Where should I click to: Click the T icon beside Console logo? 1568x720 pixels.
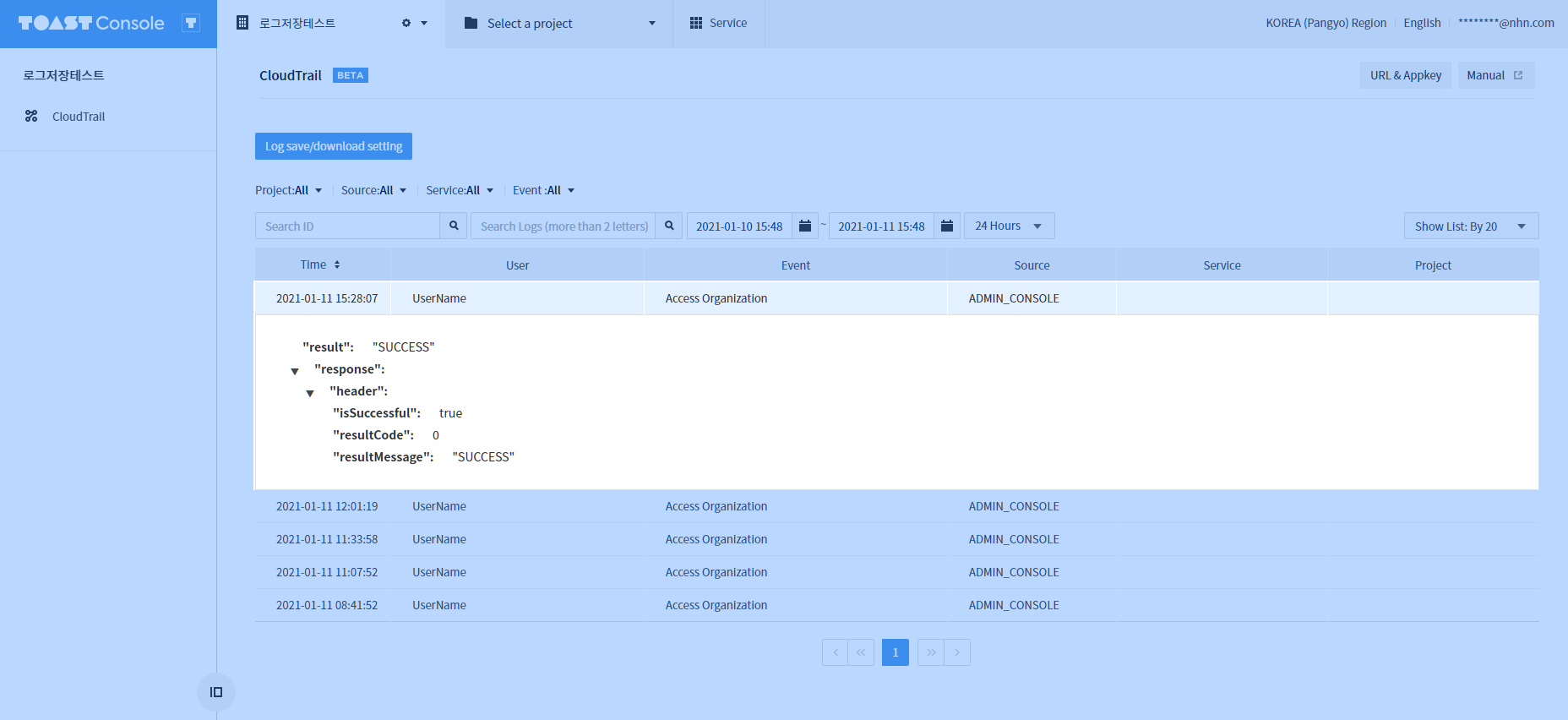click(191, 24)
